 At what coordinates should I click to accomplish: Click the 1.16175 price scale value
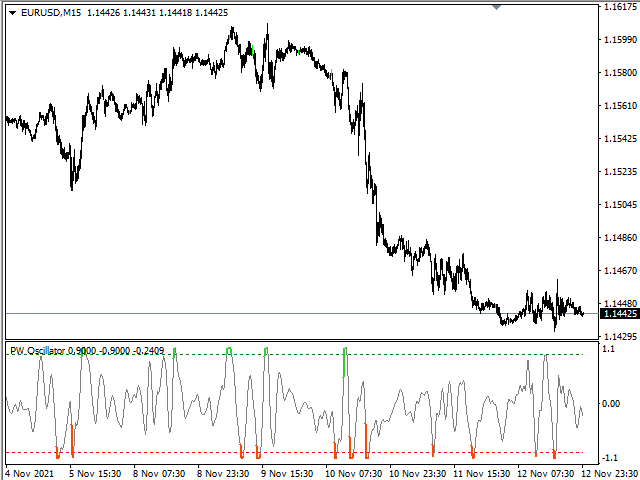620,7
